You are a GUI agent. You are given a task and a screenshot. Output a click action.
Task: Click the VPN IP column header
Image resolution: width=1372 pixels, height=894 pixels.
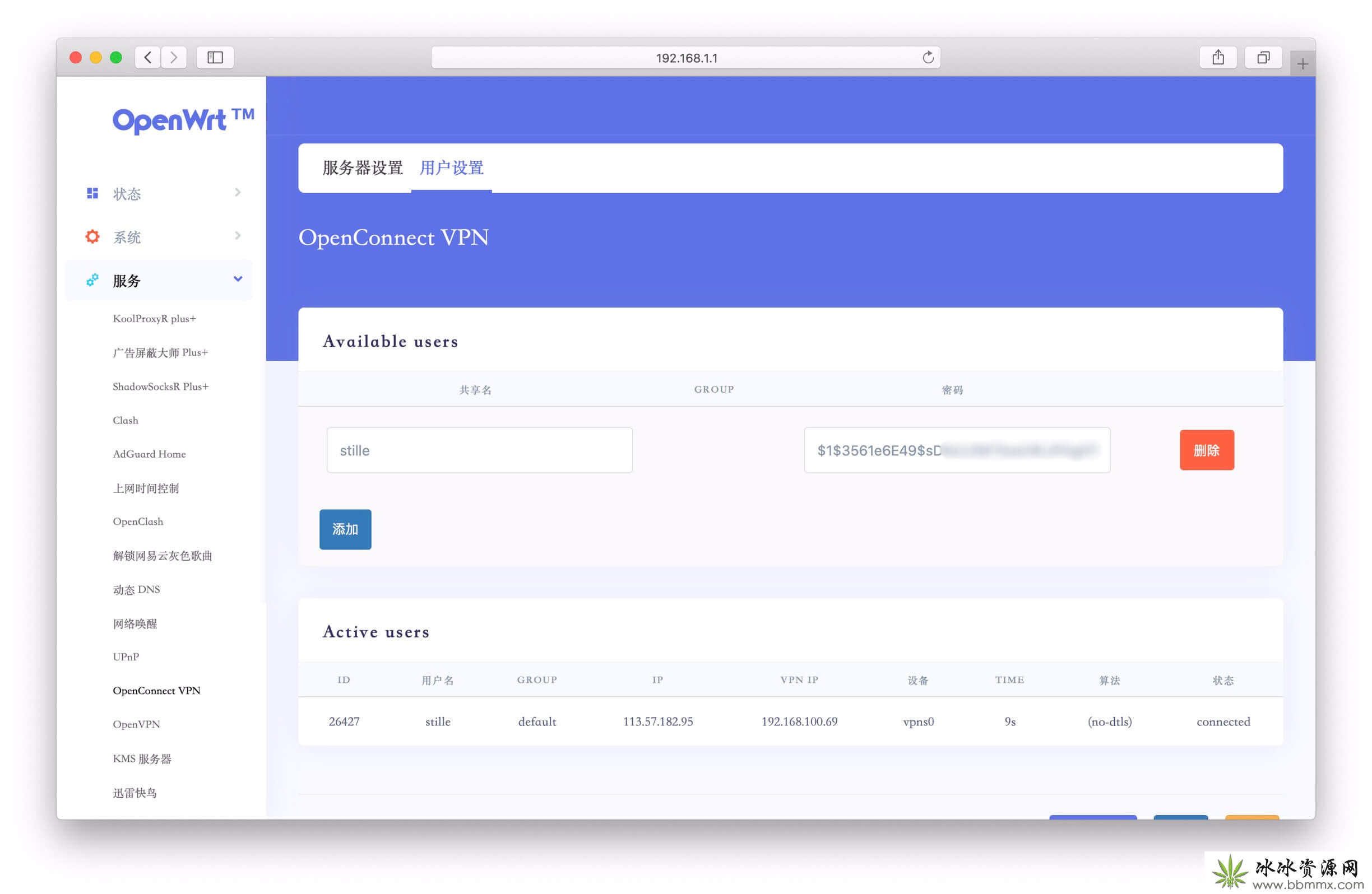(x=799, y=679)
